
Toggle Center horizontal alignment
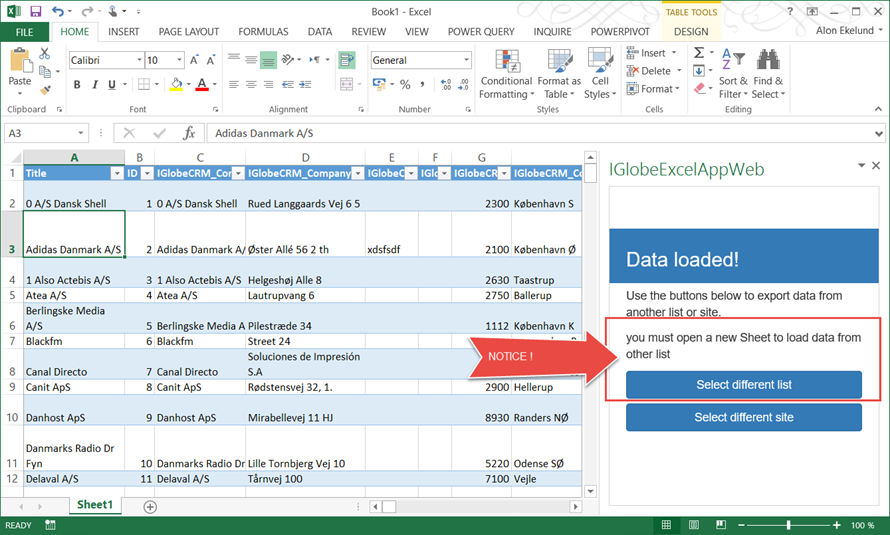point(251,85)
